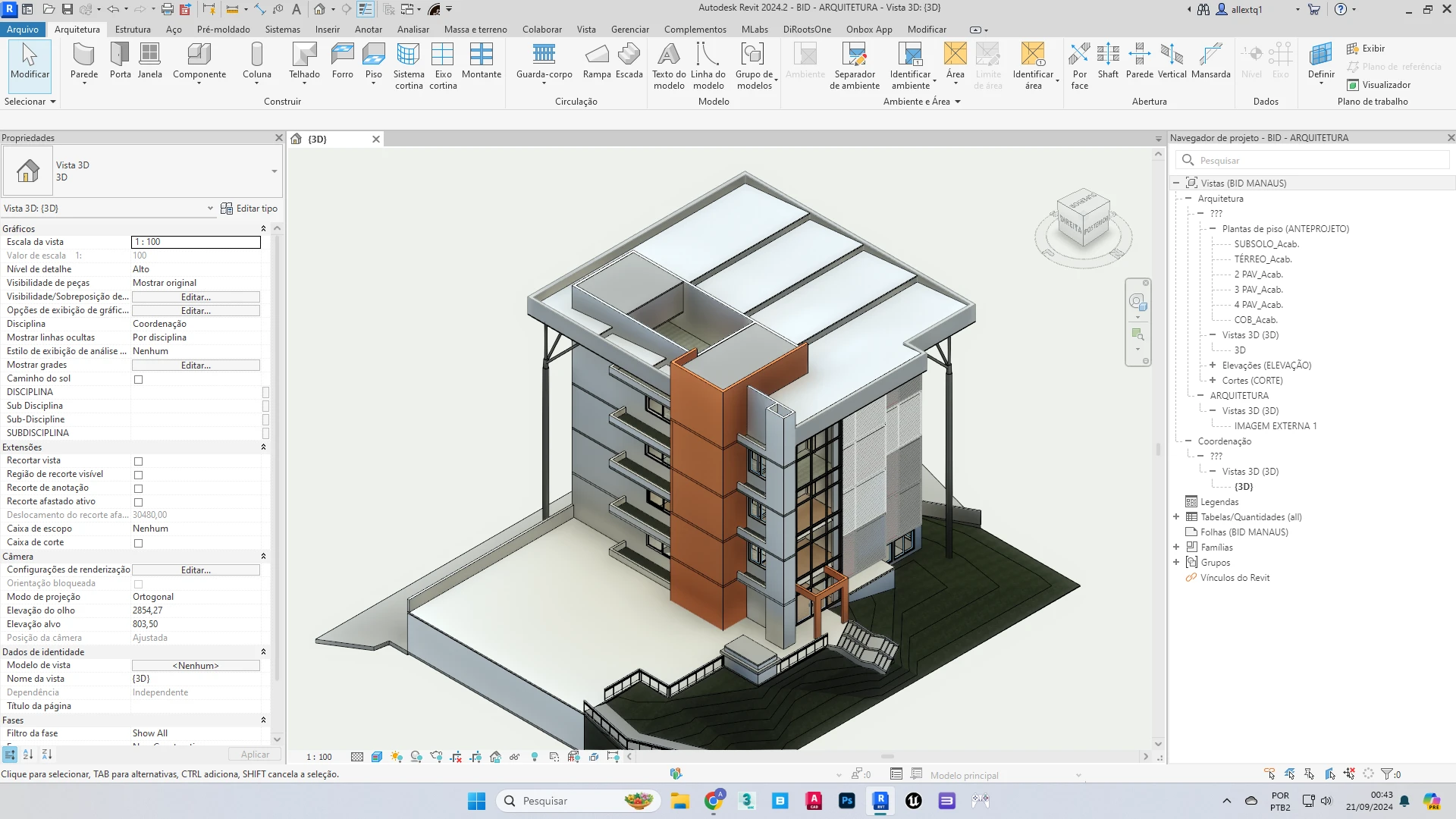Click the Editar tipo button
Image resolution: width=1456 pixels, height=819 pixels.
249,209
